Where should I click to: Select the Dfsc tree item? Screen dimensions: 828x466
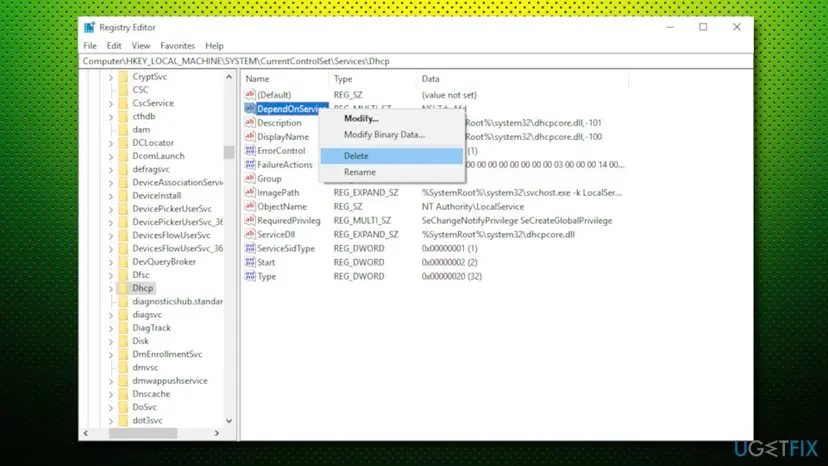tap(140, 275)
